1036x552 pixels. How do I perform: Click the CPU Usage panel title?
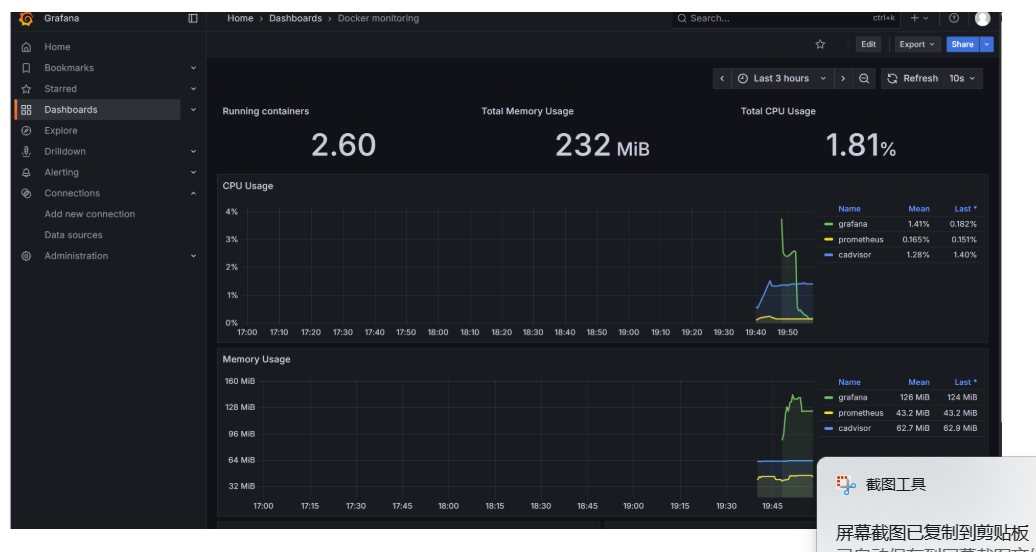(x=248, y=186)
